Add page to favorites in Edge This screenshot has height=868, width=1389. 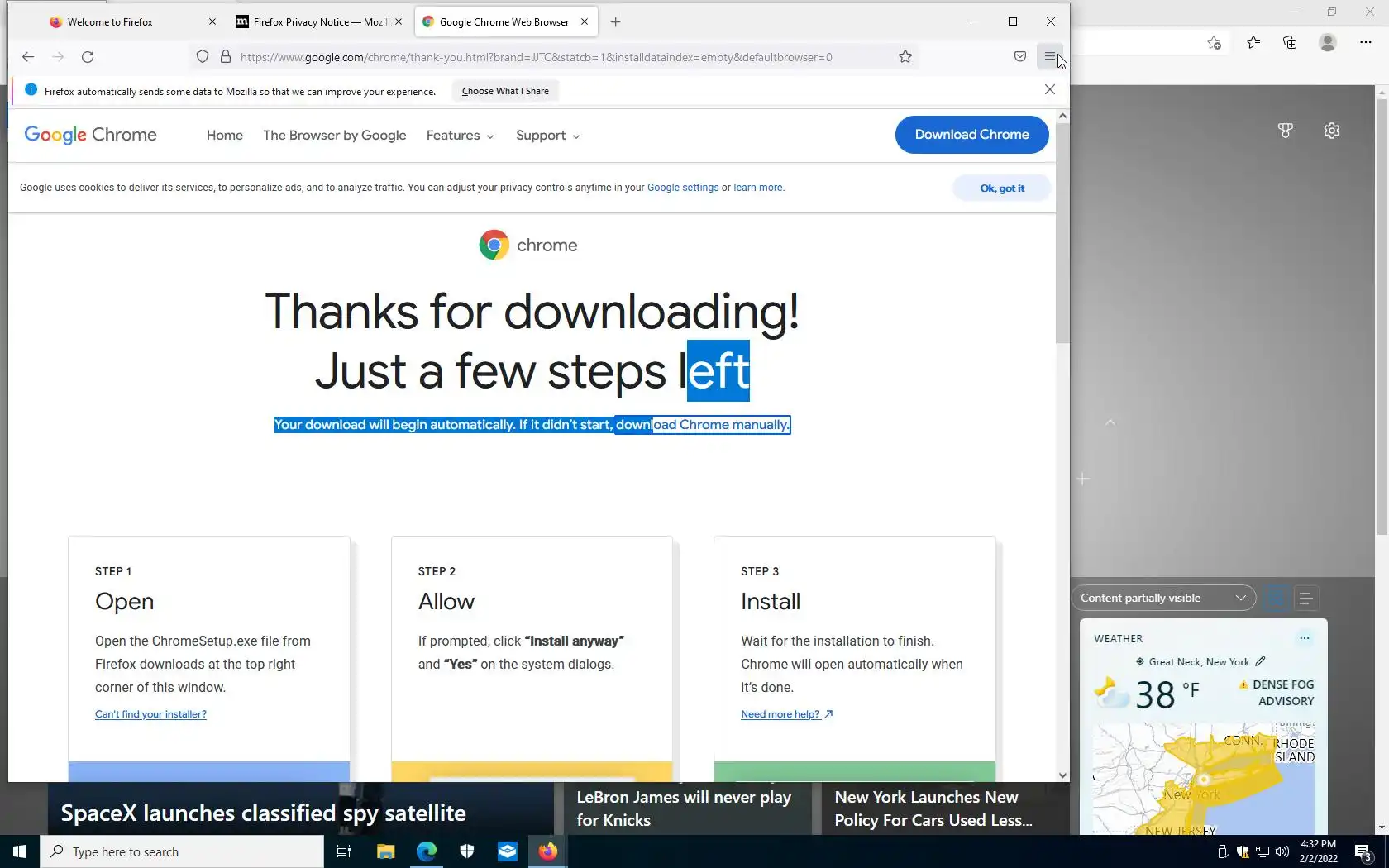pos(1214,43)
